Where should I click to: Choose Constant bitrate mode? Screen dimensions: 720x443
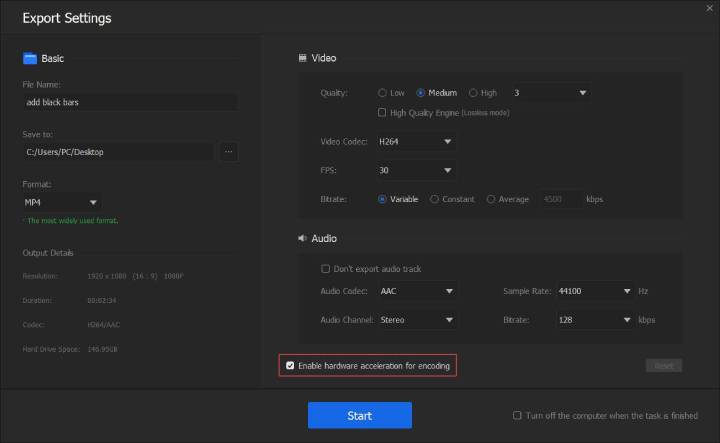(x=434, y=199)
